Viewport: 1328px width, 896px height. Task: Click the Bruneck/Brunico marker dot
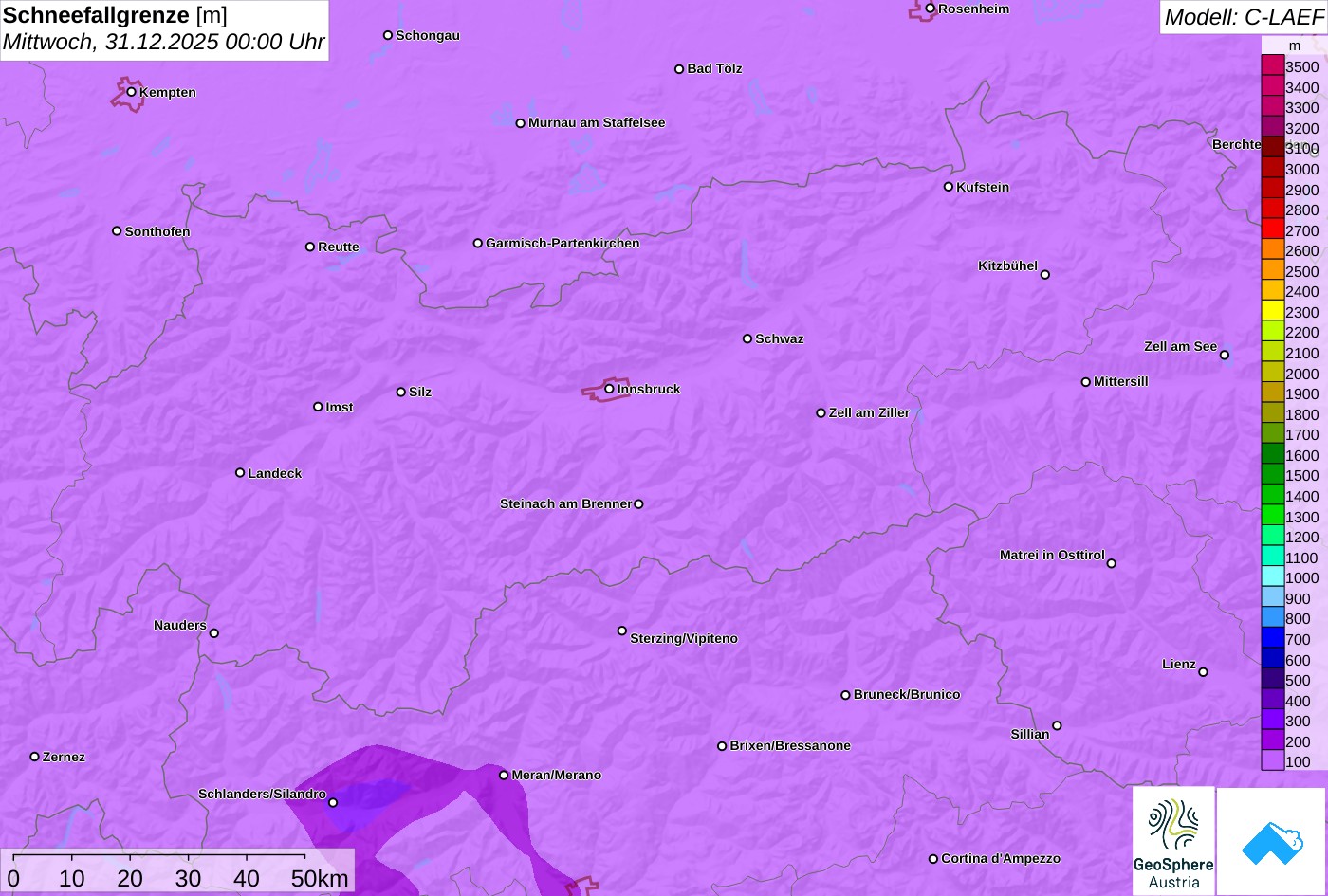[x=846, y=695]
